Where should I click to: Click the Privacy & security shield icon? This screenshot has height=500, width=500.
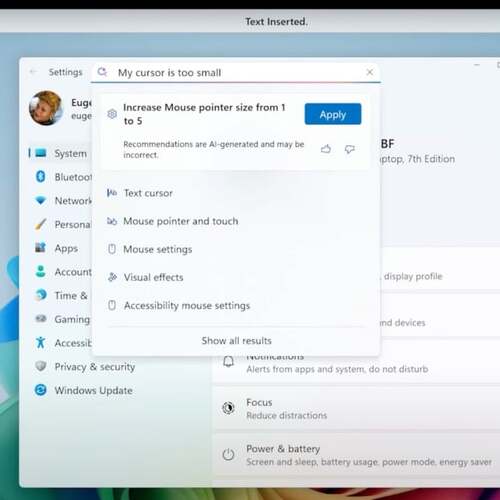(x=40, y=366)
